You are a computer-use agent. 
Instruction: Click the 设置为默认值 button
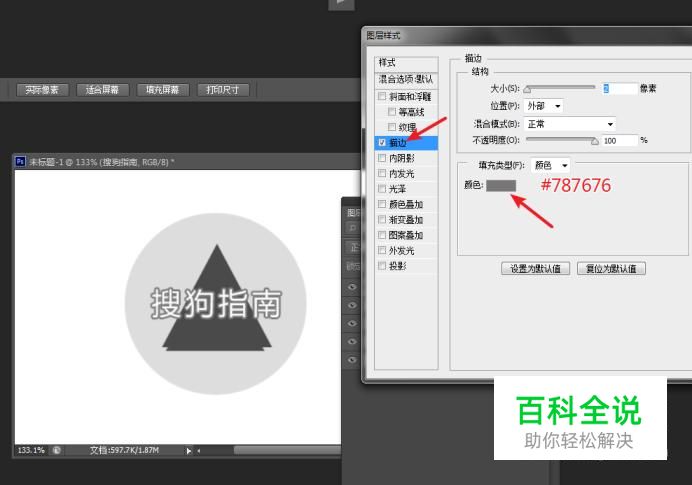[535, 268]
